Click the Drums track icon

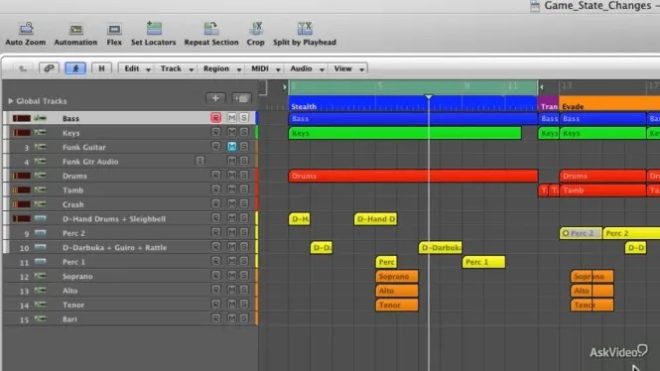coord(40,176)
